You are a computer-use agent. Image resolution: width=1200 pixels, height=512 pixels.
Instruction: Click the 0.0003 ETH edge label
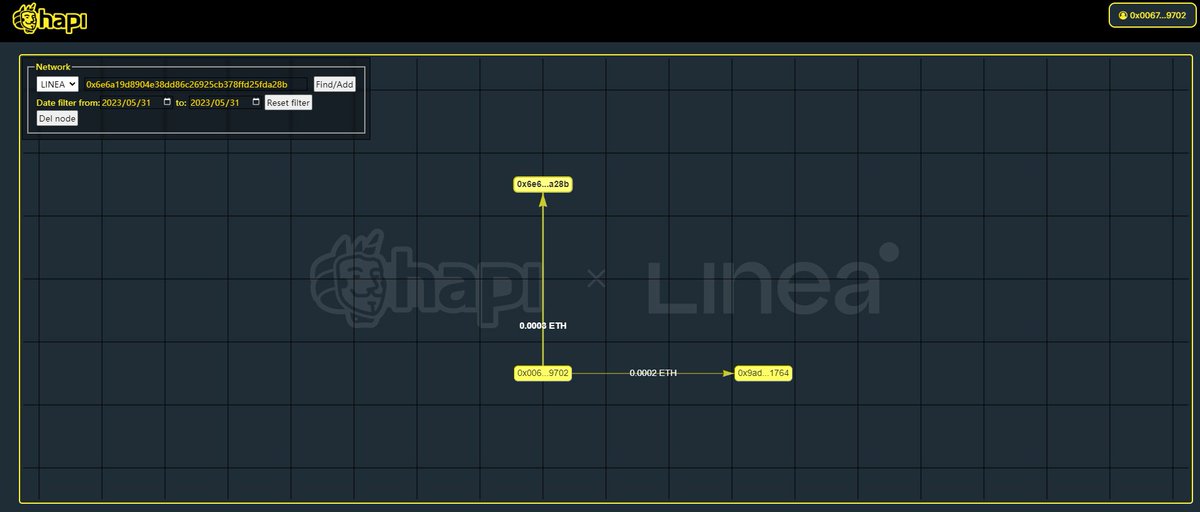[543, 326]
